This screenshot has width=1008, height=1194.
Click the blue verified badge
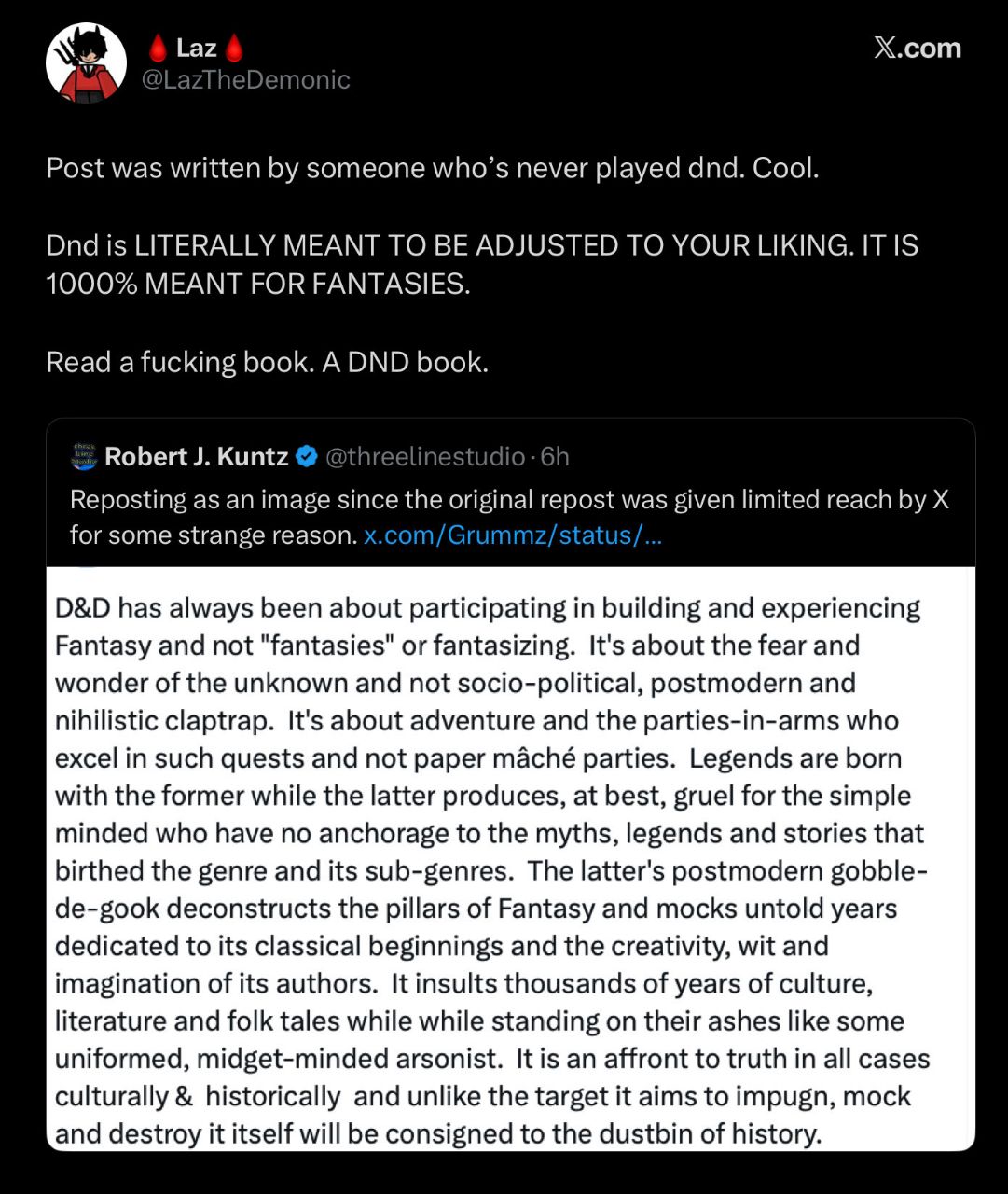pos(306,457)
